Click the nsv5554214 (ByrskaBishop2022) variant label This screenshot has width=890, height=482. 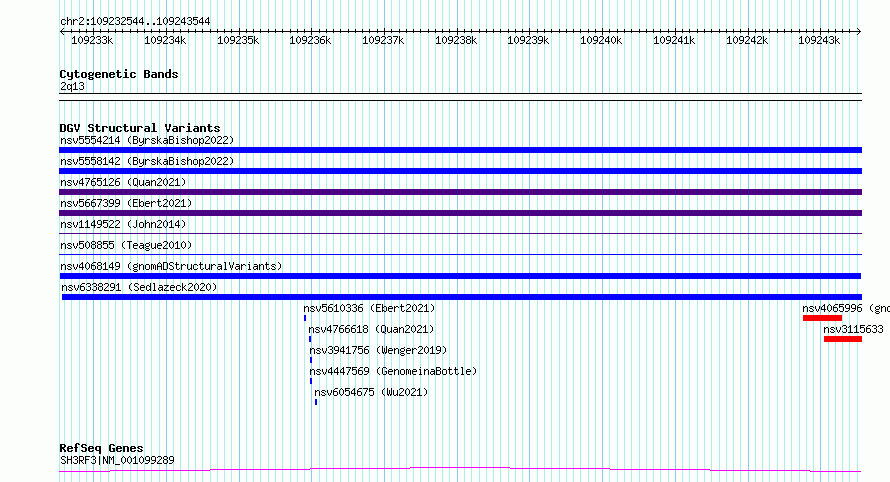(x=147, y=140)
